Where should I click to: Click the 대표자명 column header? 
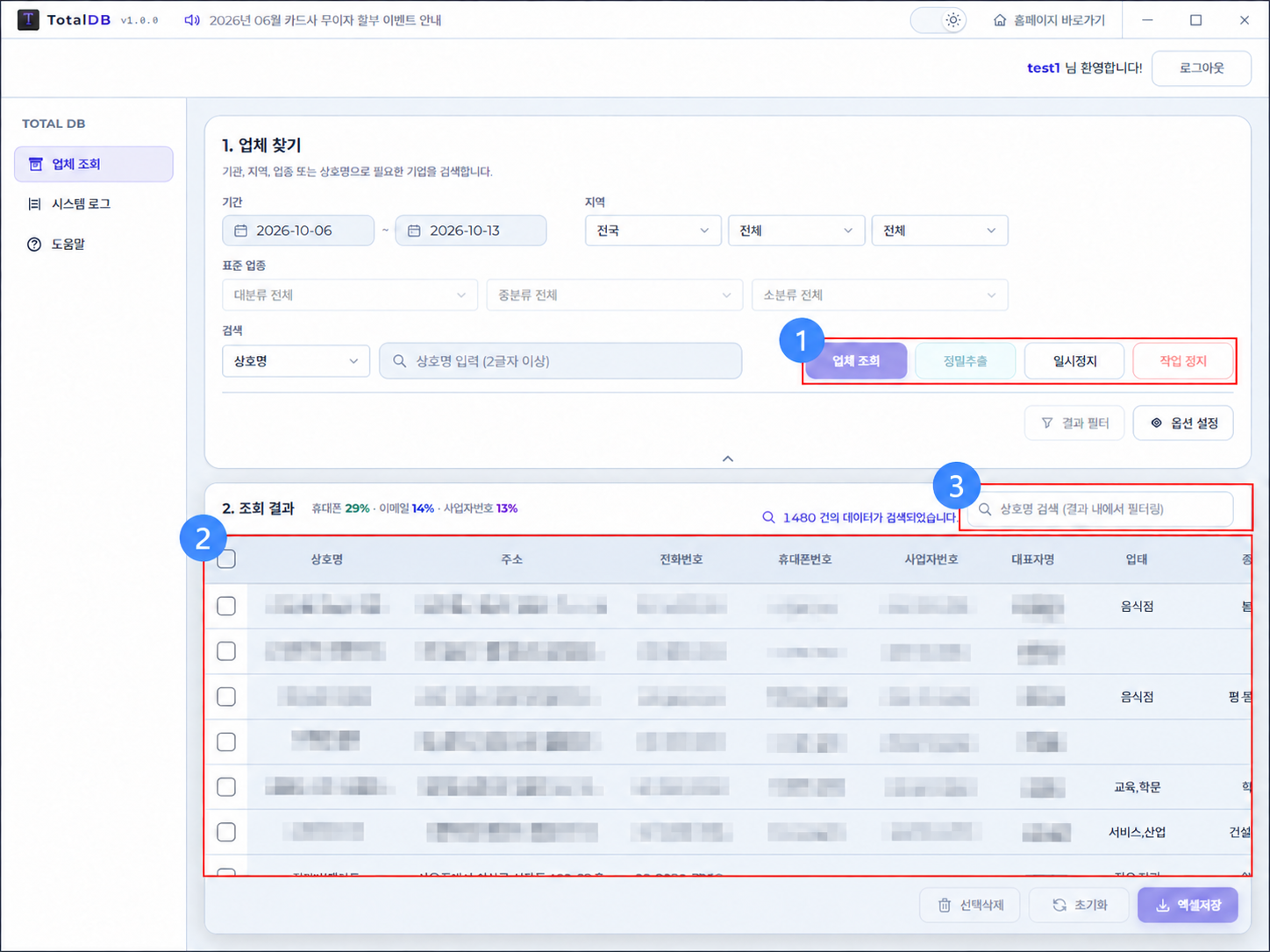[1032, 559]
